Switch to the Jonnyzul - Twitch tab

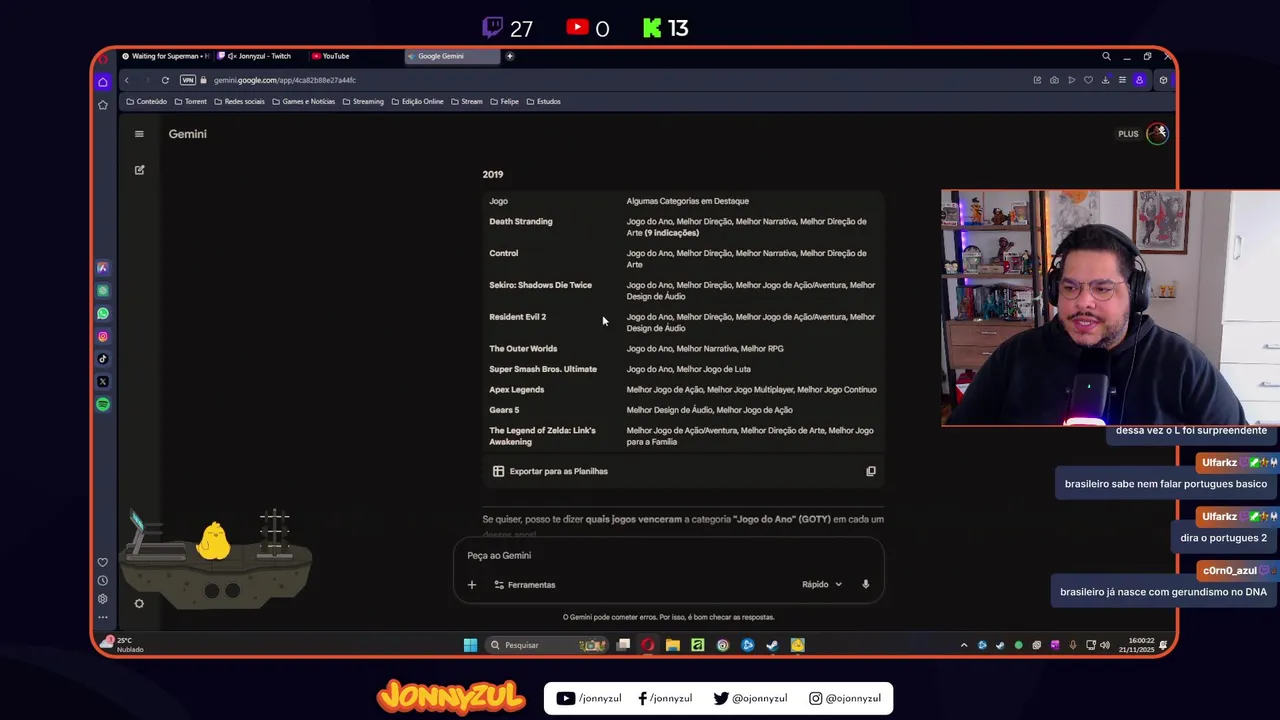(259, 56)
